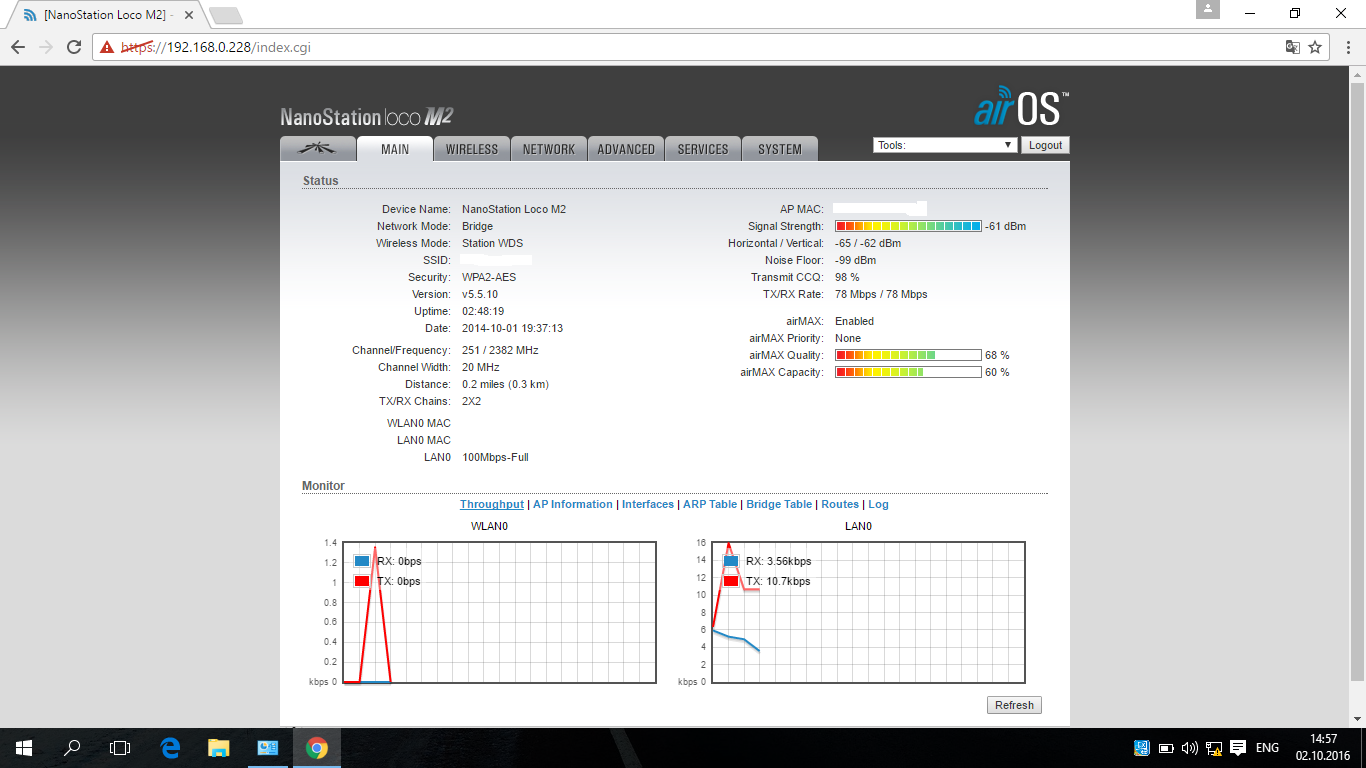Click the blue RX swatch in LAN0 graph

(731, 561)
